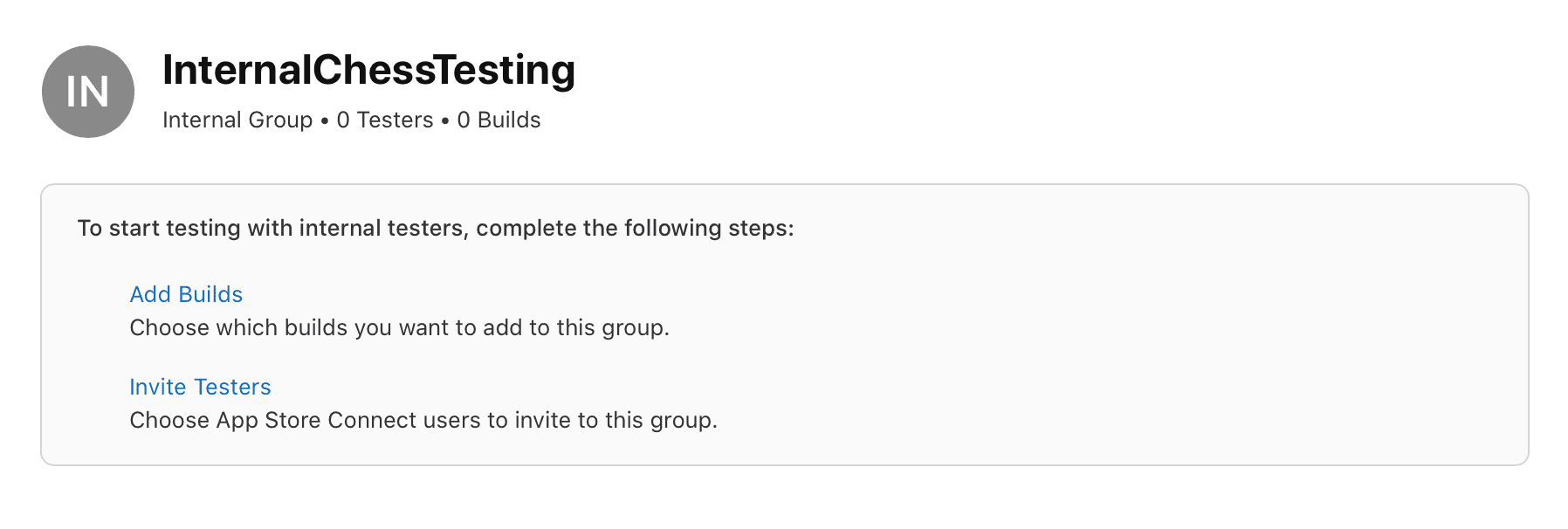Click the 0 Testers count

(385, 120)
